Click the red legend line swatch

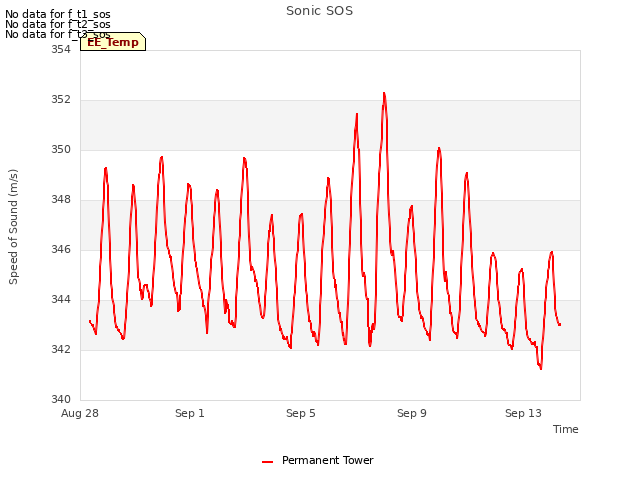267,462
